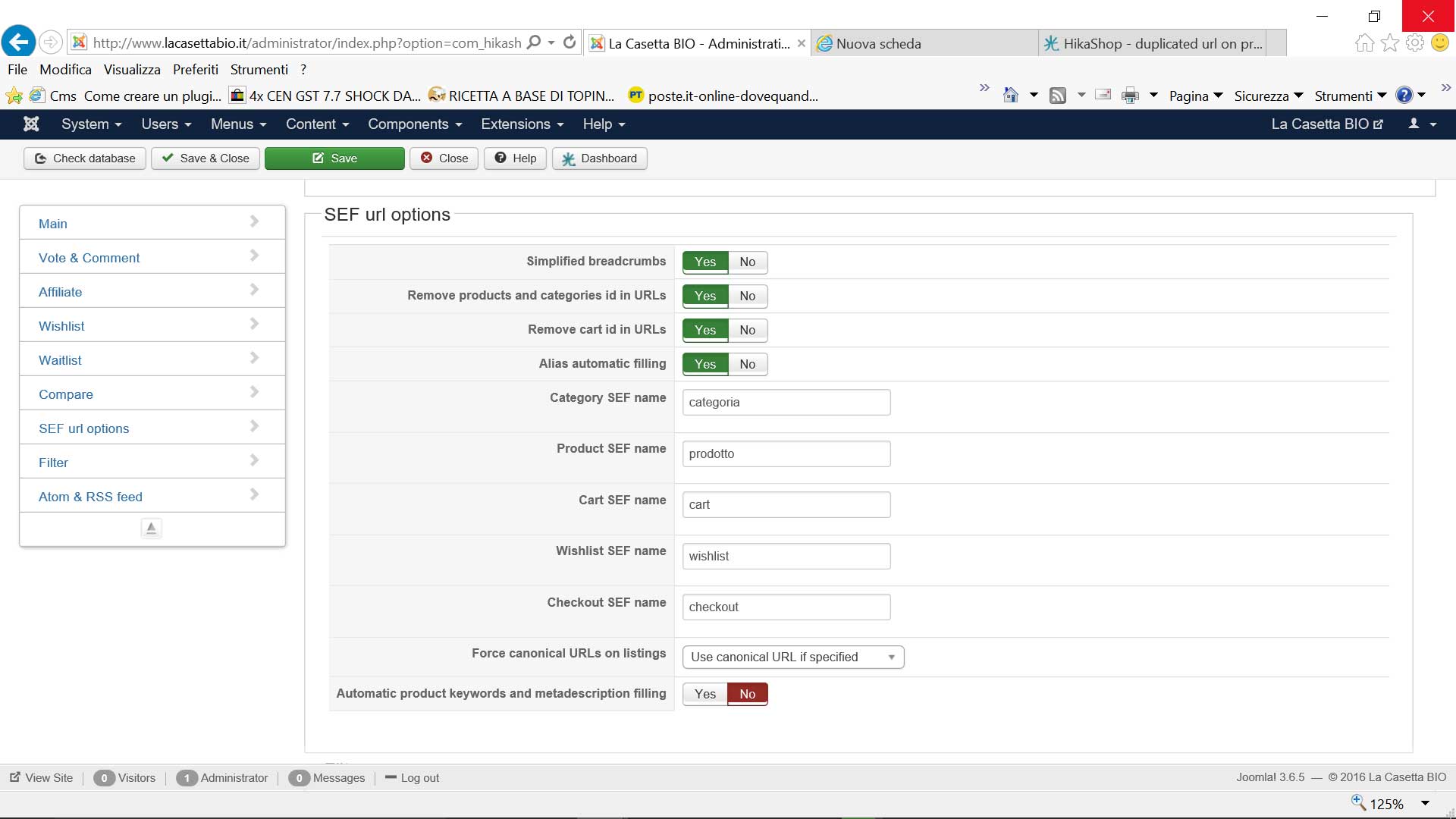Image resolution: width=1456 pixels, height=819 pixels.
Task: Click the green Save button
Action: point(334,158)
